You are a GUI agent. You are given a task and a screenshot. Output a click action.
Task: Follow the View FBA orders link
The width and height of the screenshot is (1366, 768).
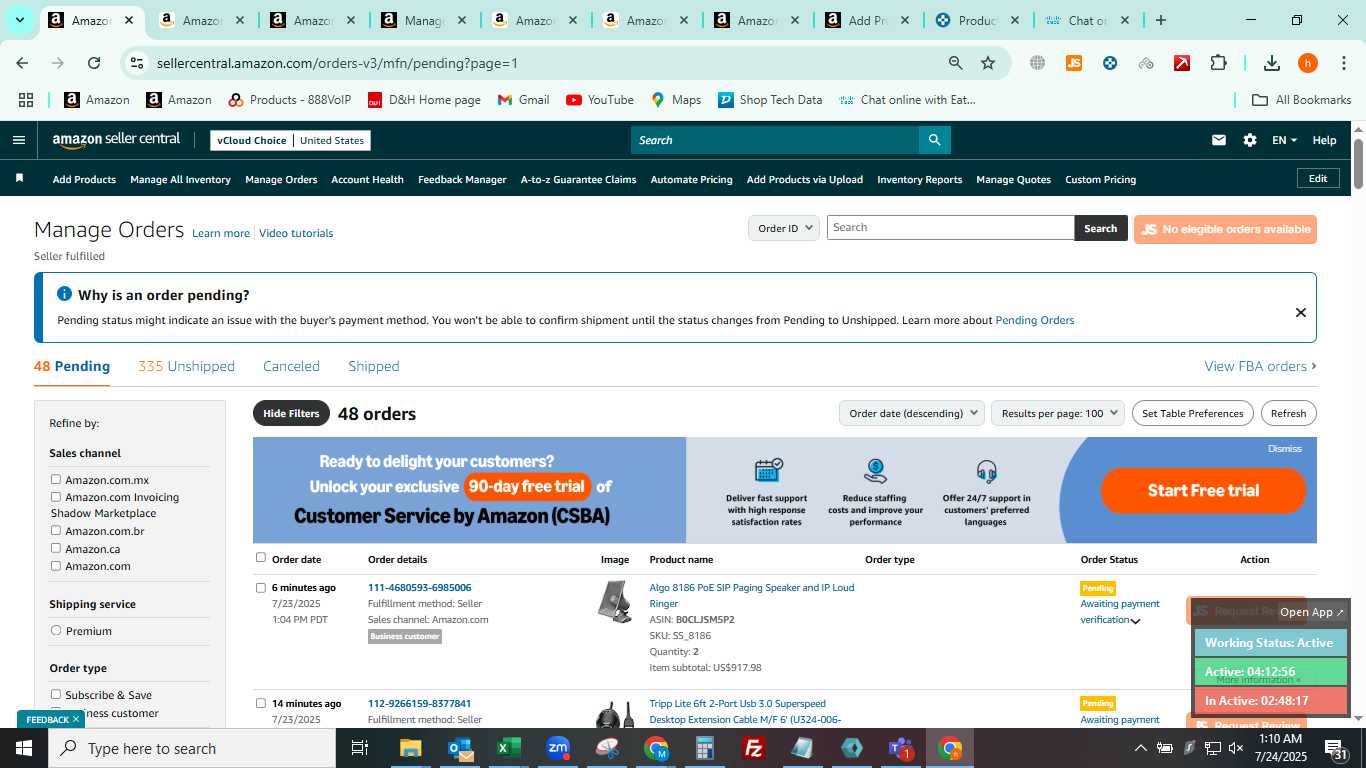click(1260, 366)
